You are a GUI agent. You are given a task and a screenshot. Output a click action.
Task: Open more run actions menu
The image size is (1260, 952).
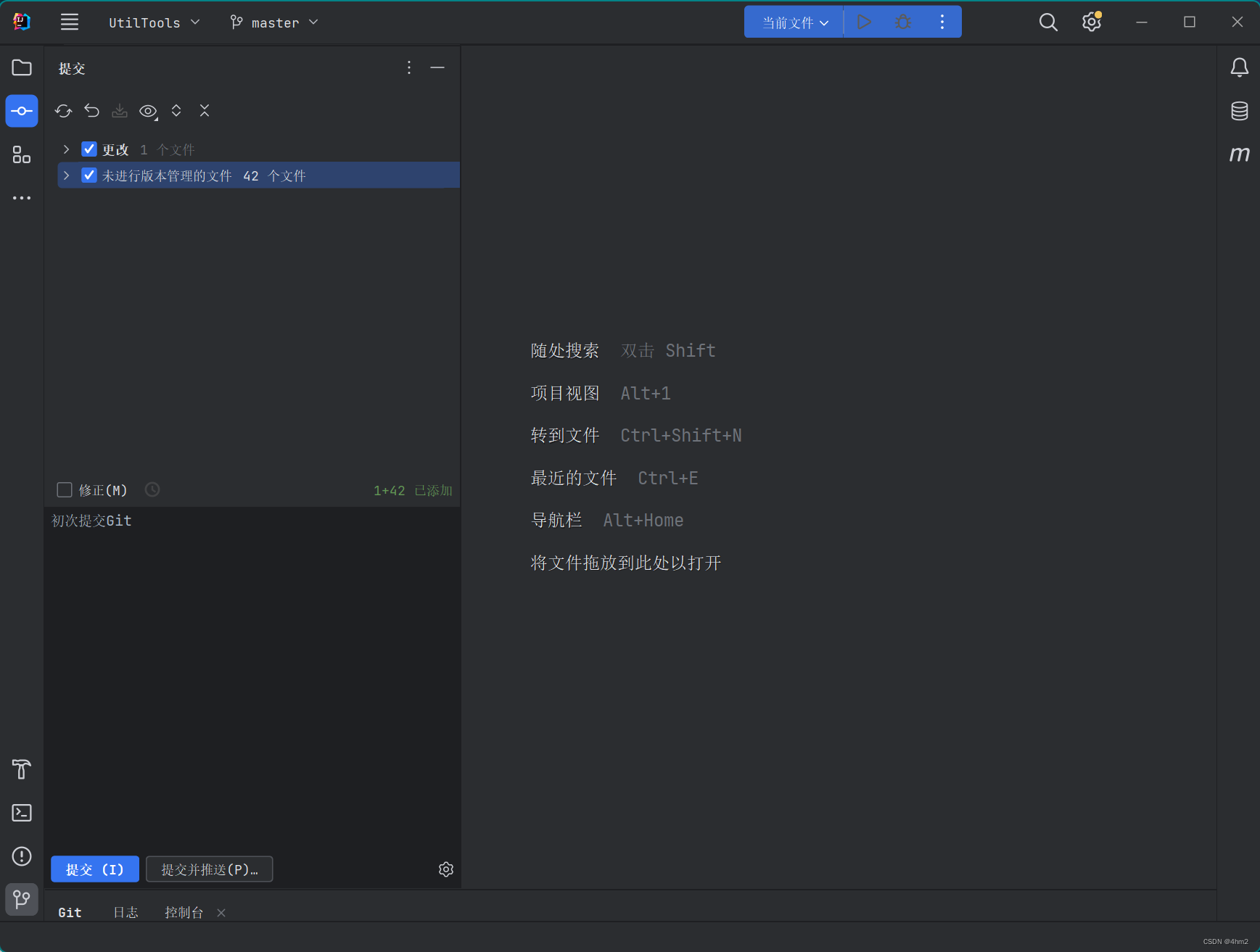(942, 22)
